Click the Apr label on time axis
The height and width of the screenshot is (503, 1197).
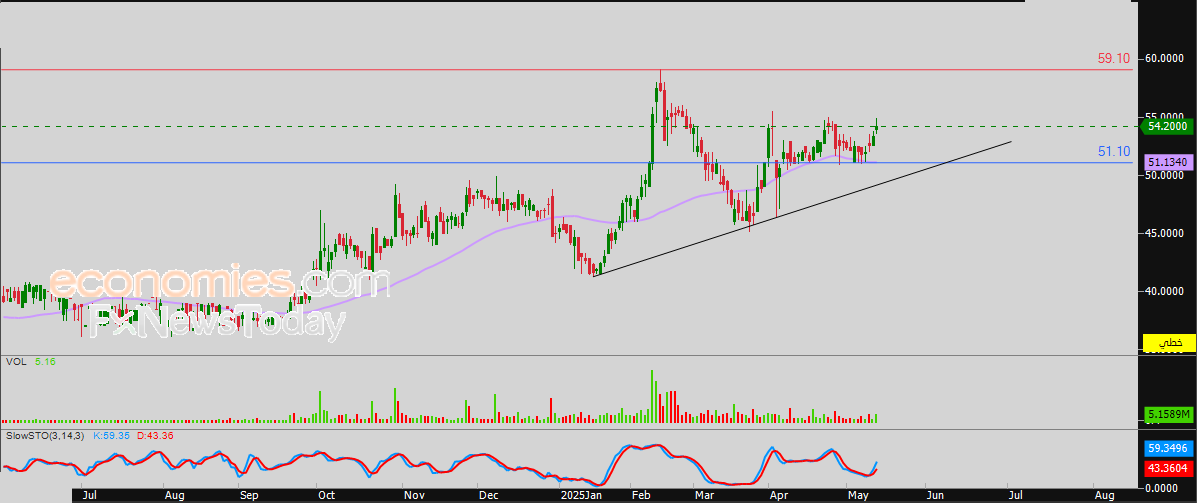(x=779, y=495)
